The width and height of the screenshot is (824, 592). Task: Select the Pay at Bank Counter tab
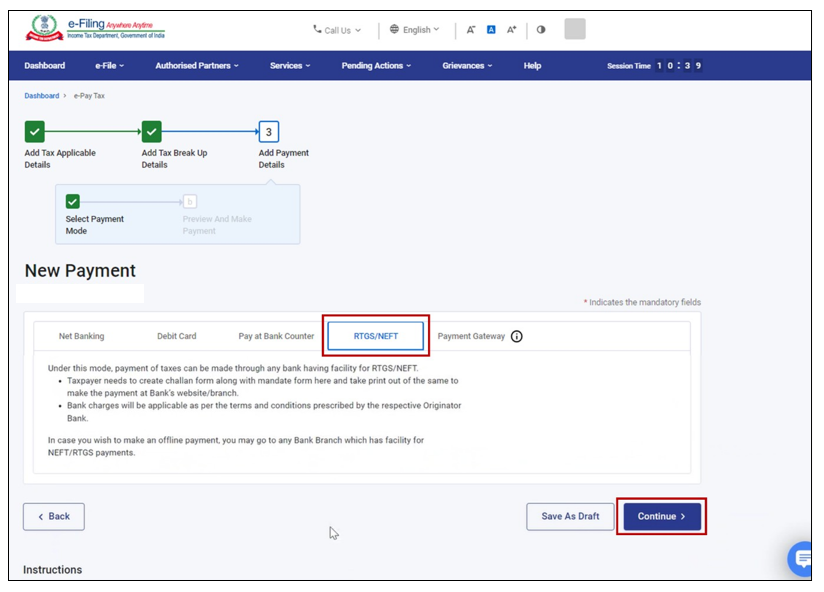pyautogui.click(x=276, y=337)
